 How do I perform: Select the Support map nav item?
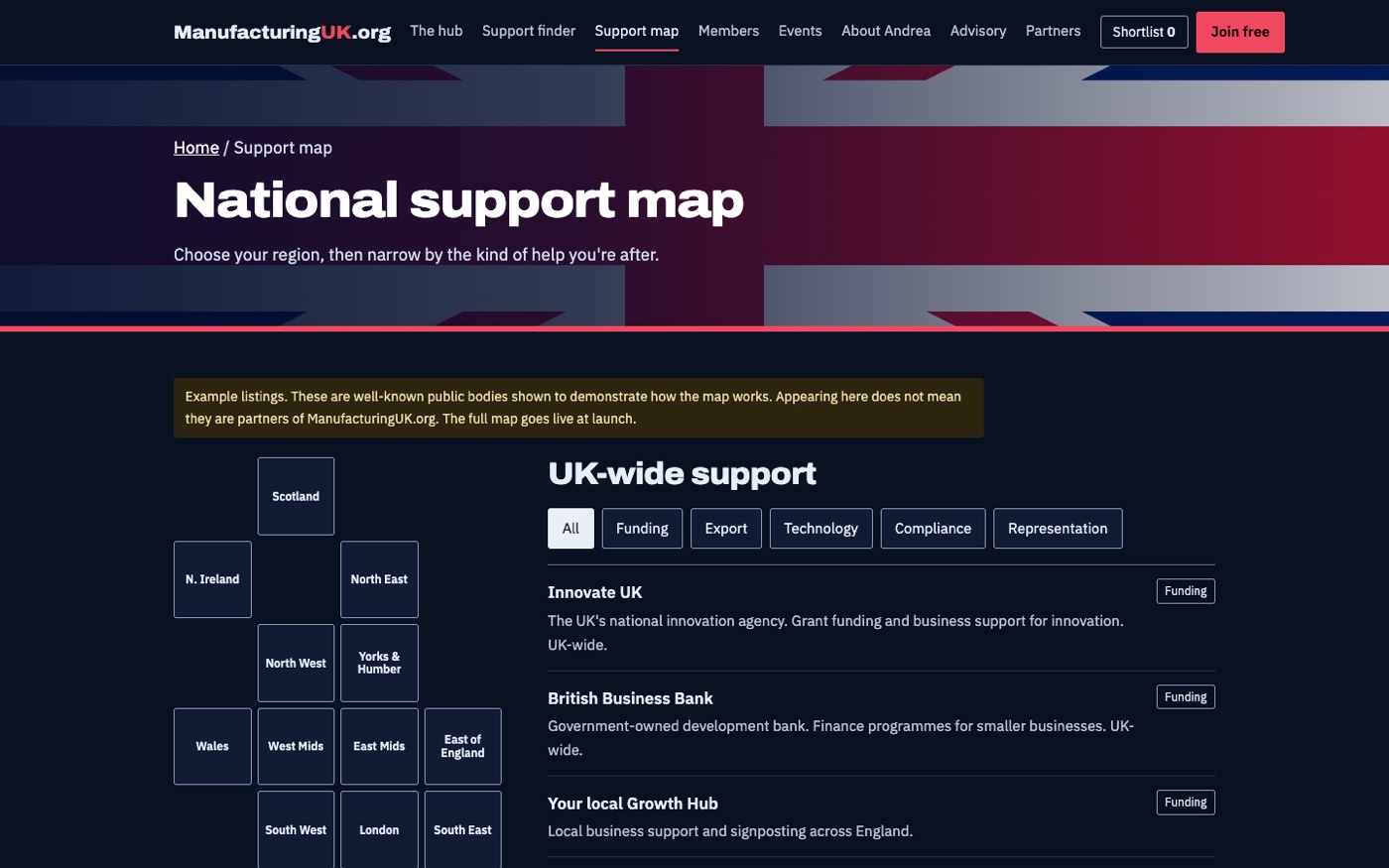pos(637,31)
